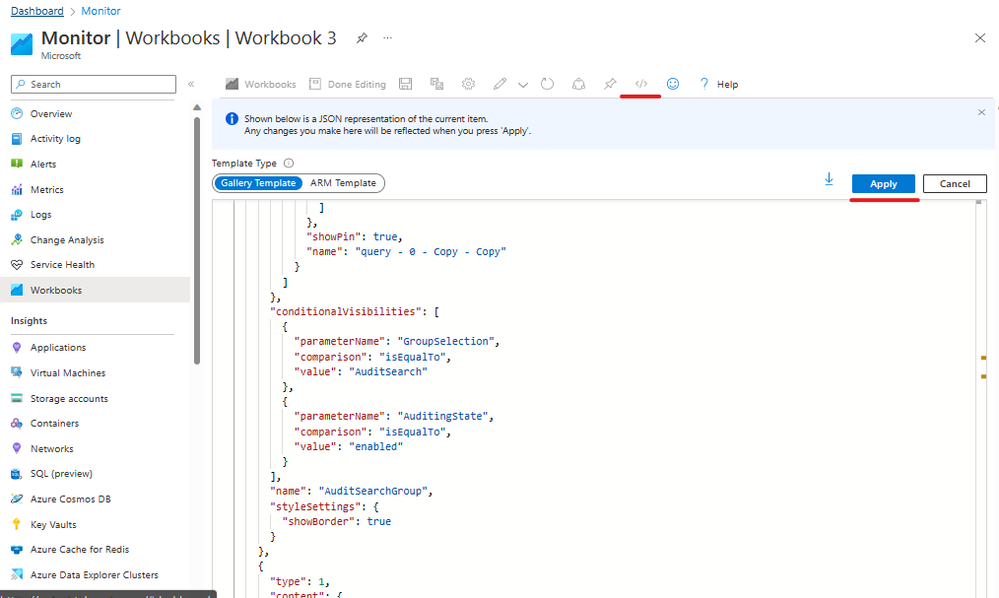Screen dimensions: 999x598
Task: Pin the blade using the title pin icon
Action: pos(362,38)
